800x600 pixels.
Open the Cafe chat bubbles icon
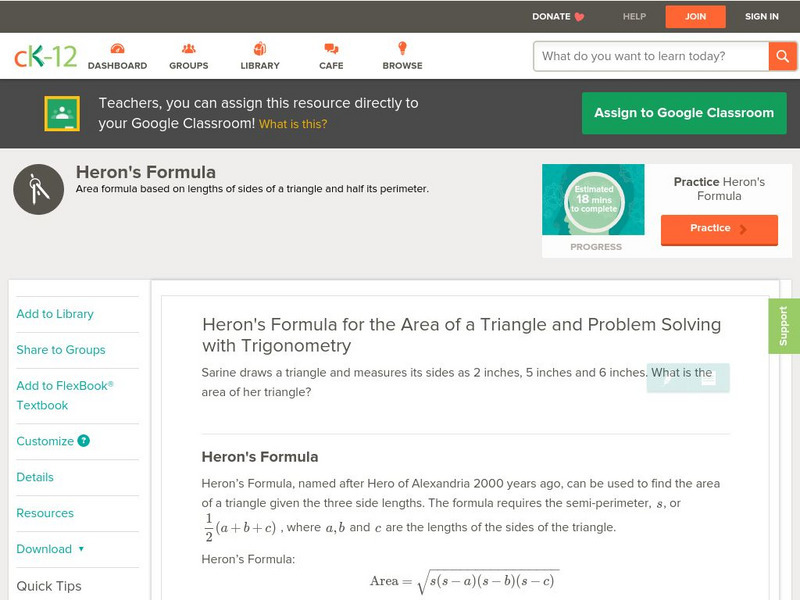click(x=331, y=49)
